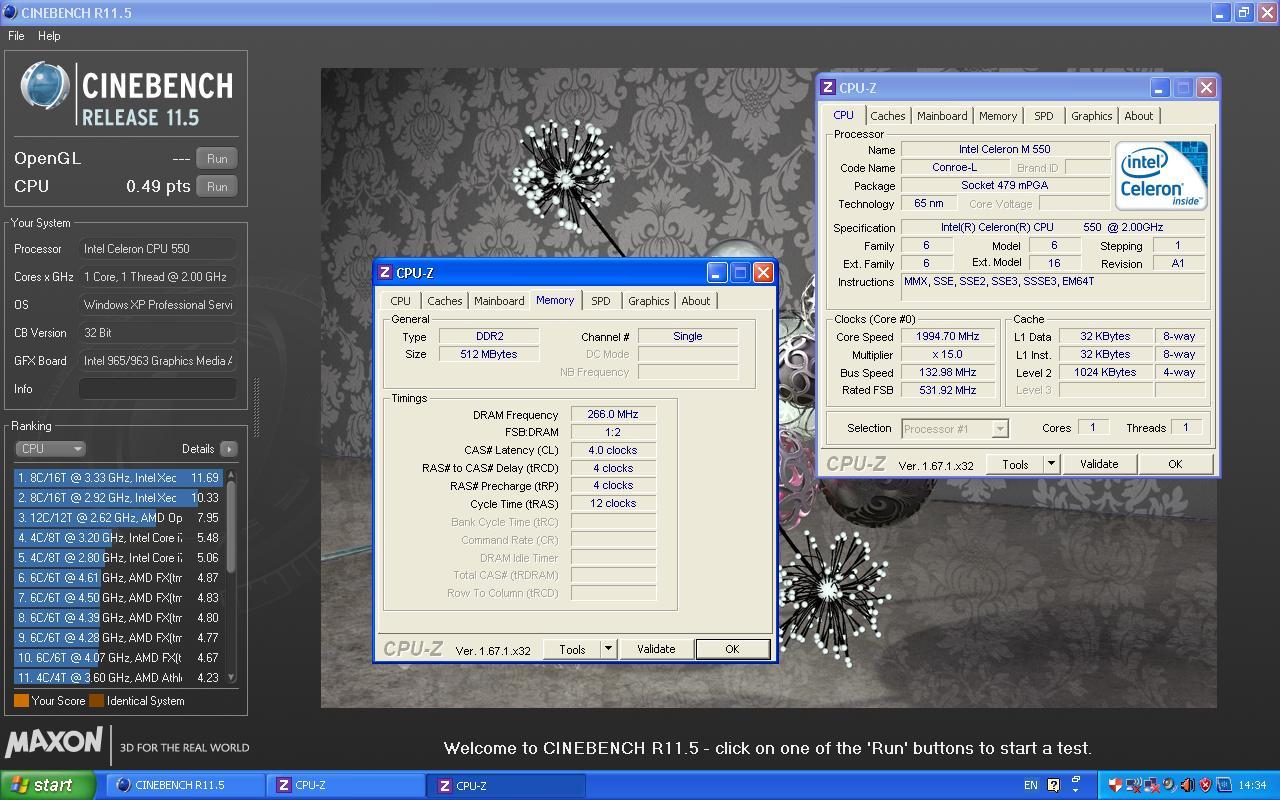Switch to About tab in Memory CPU-Z window
Image resolution: width=1280 pixels, height=800 pixels.
(695, 301)
